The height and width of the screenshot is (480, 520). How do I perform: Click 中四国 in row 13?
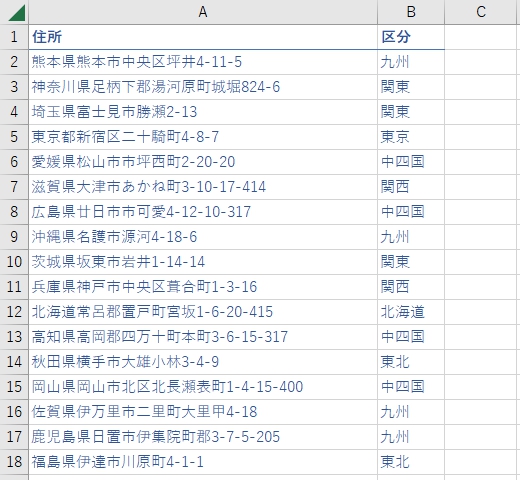[411, 337]
